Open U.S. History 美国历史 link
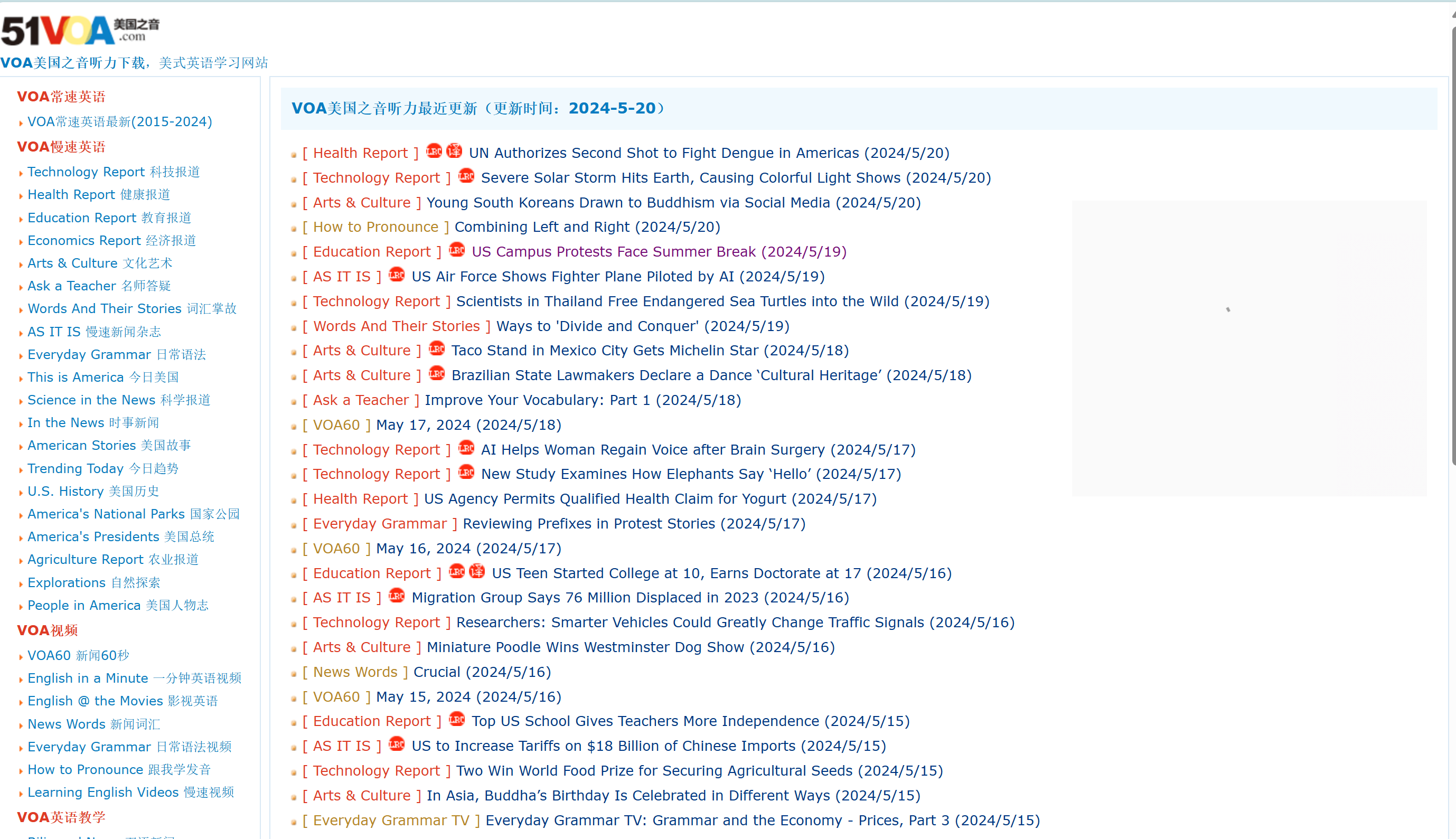This screenshot has height=839, width=1456. 93,492
